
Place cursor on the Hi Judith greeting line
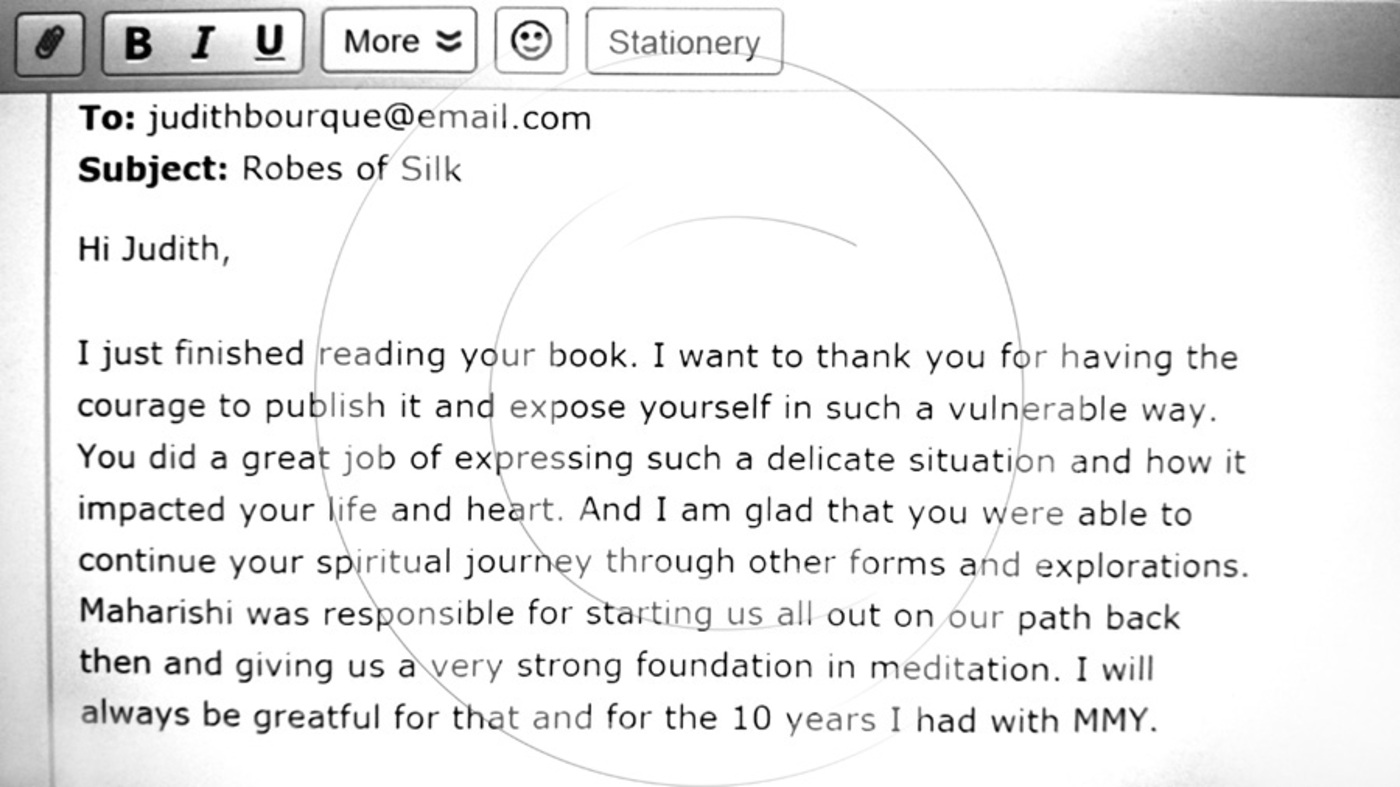click(x=154, y=249)
